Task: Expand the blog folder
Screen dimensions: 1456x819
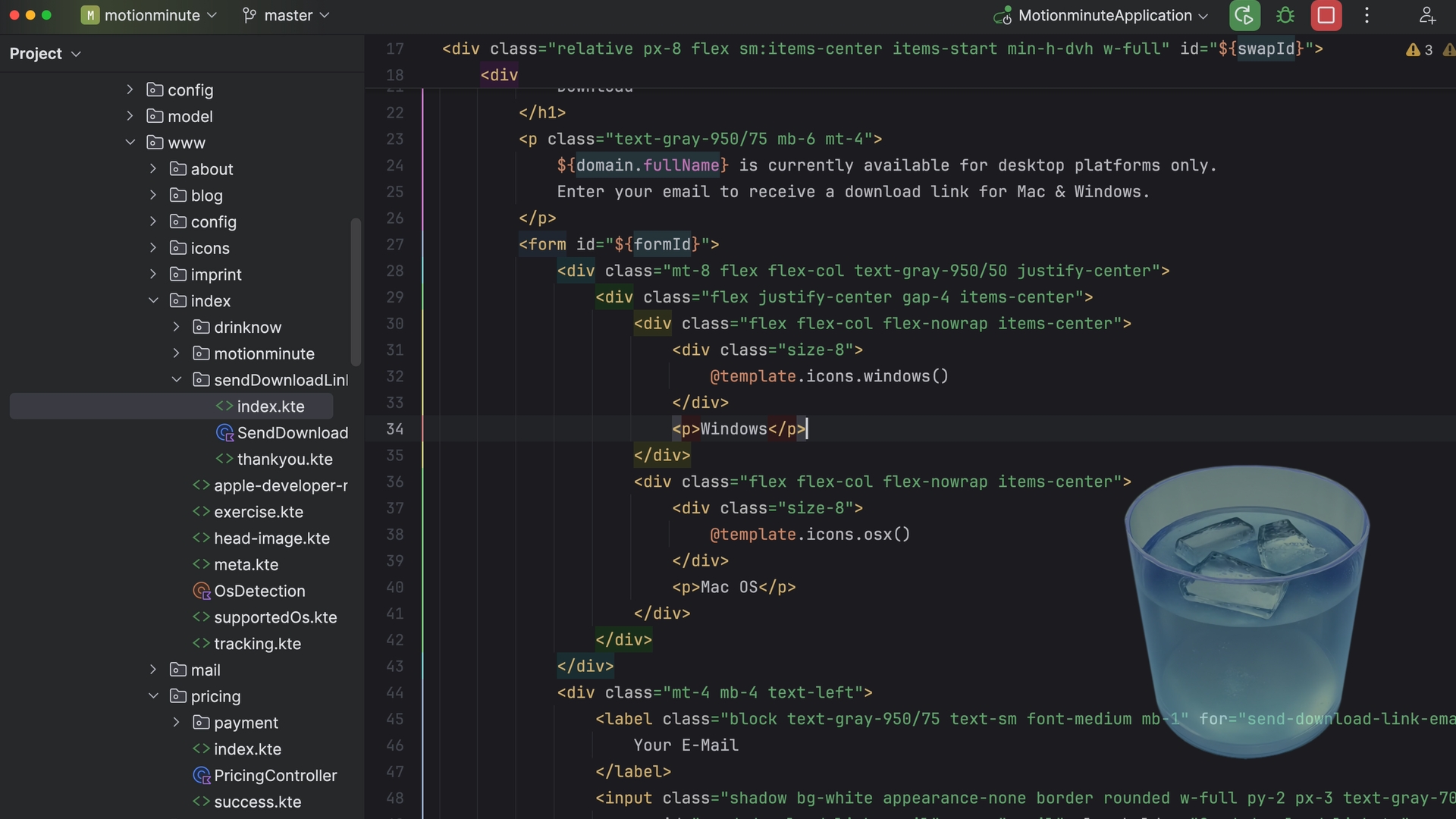Action: tap(152, 195)
